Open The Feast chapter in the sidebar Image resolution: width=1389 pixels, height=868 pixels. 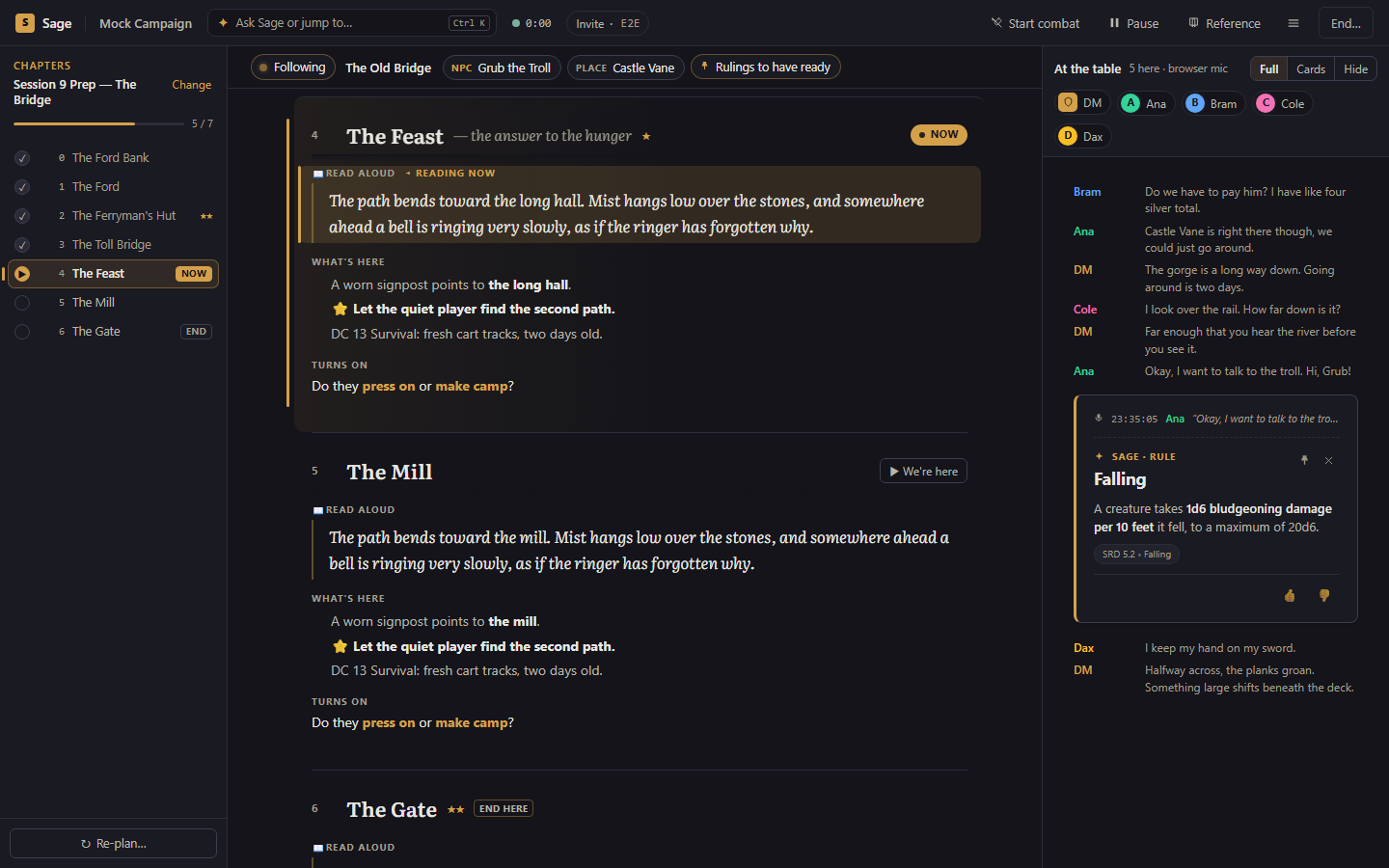point(114,274)
